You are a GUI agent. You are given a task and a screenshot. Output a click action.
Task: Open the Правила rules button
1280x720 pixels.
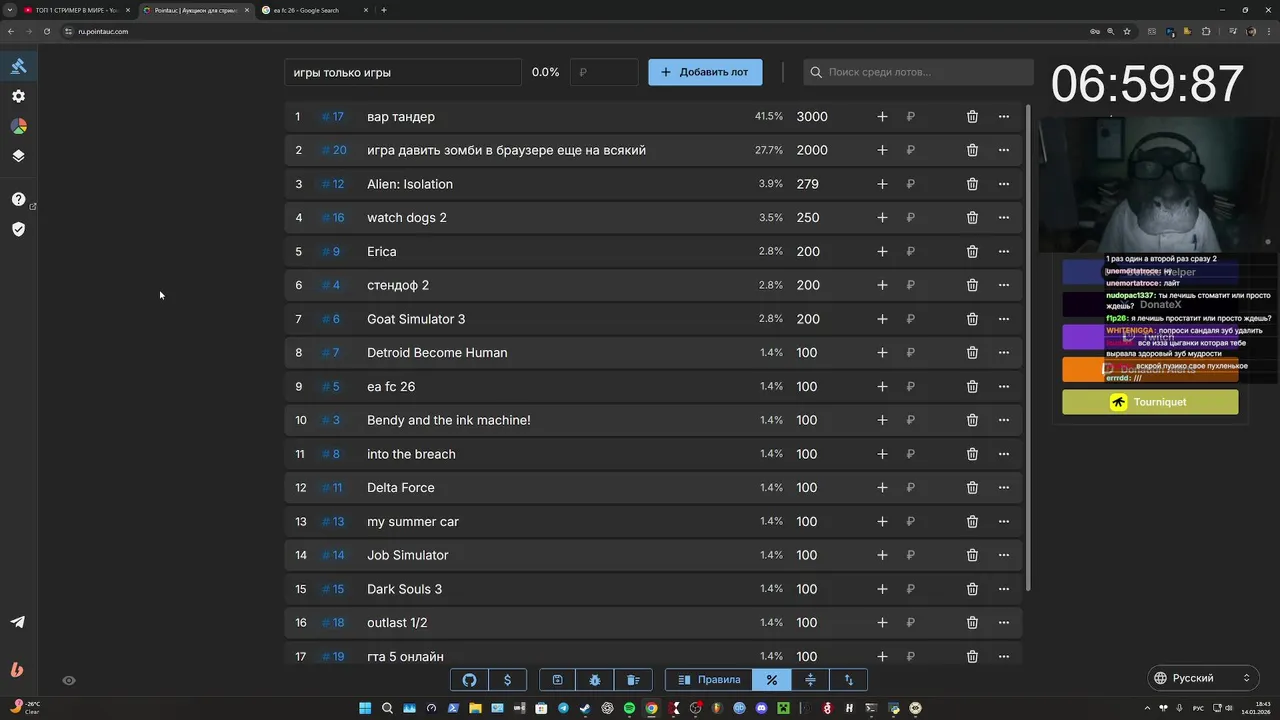click(709, 680)
